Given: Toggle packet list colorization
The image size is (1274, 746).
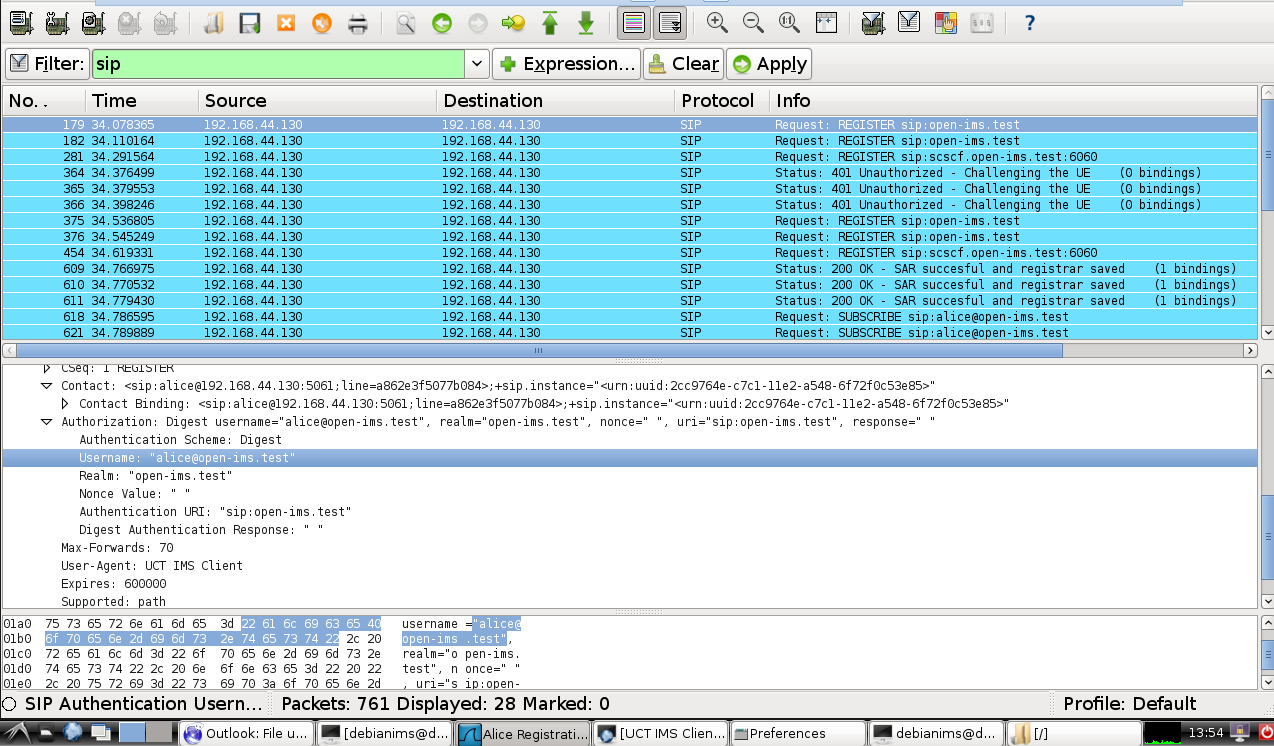Looking at the screenshot, I should (633, 22).
